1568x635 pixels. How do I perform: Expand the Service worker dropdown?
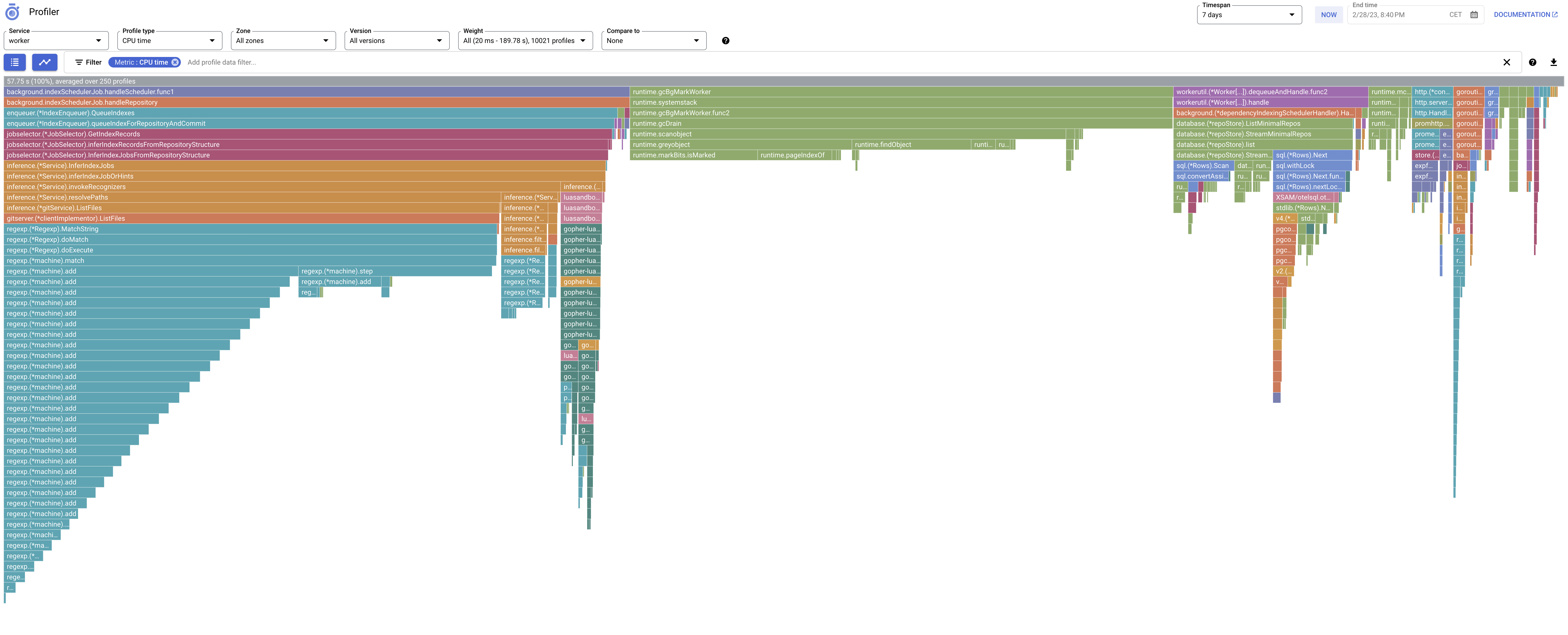(x=56, y=41)
